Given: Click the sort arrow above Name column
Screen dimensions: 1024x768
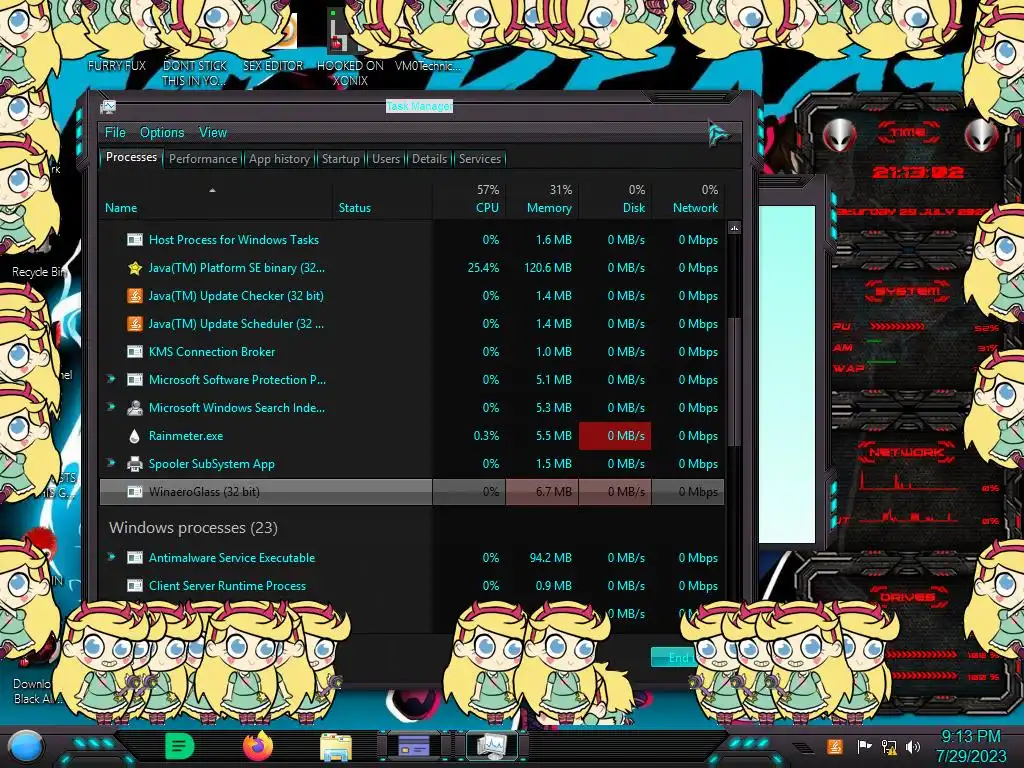Looking at the screenshot, I should (x=212, y=190).
